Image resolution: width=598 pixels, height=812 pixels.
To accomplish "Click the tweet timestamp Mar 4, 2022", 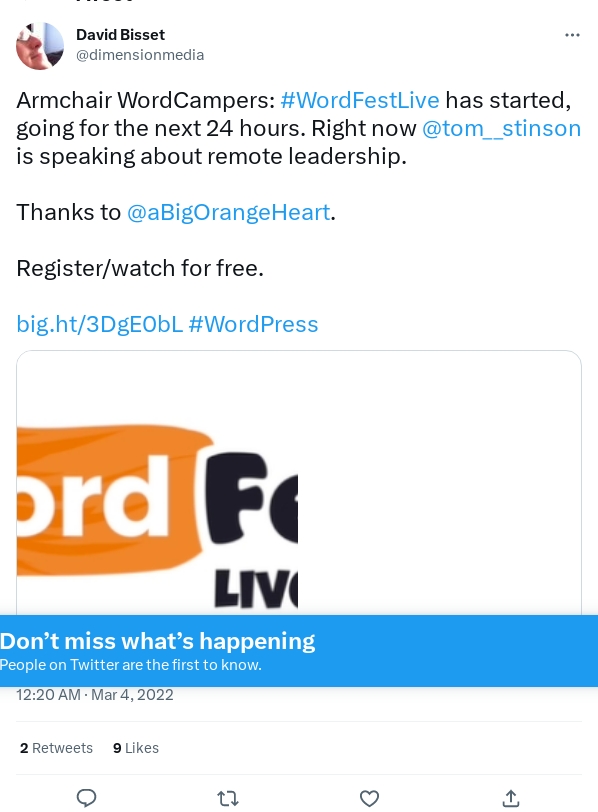I will click(95, 694).
